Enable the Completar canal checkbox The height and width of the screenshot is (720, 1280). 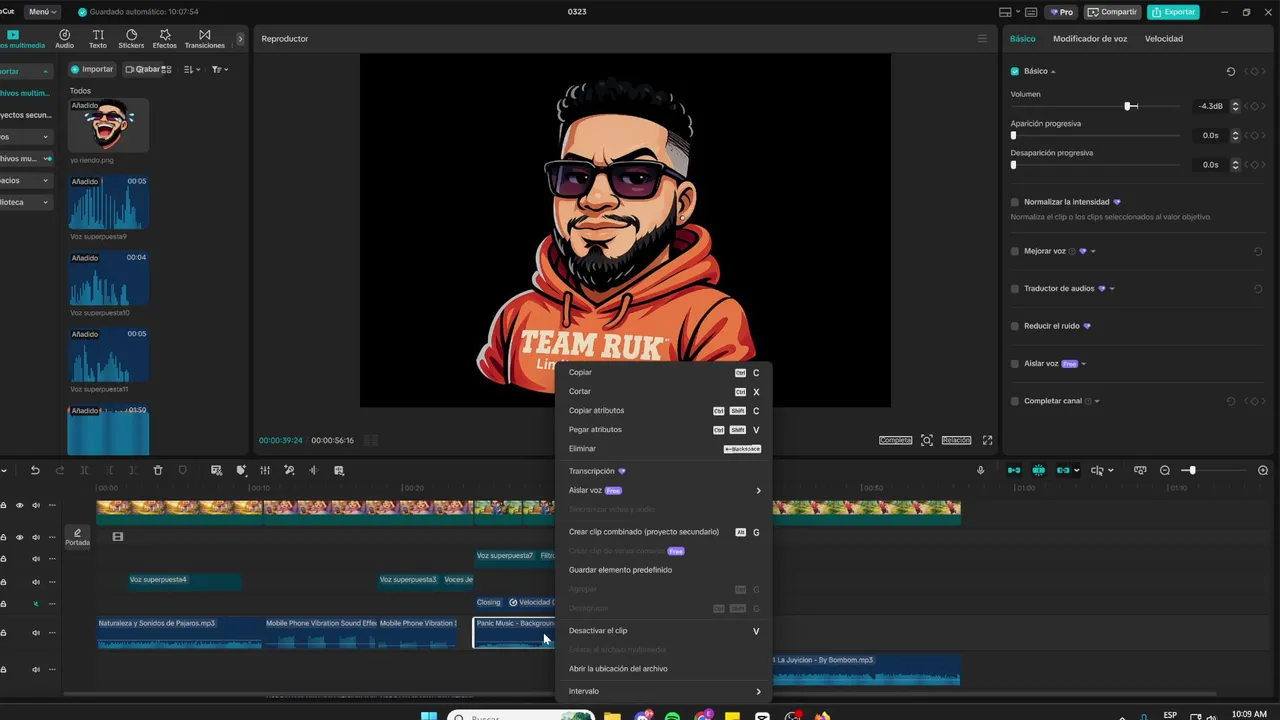click(x=1015, y=401)
